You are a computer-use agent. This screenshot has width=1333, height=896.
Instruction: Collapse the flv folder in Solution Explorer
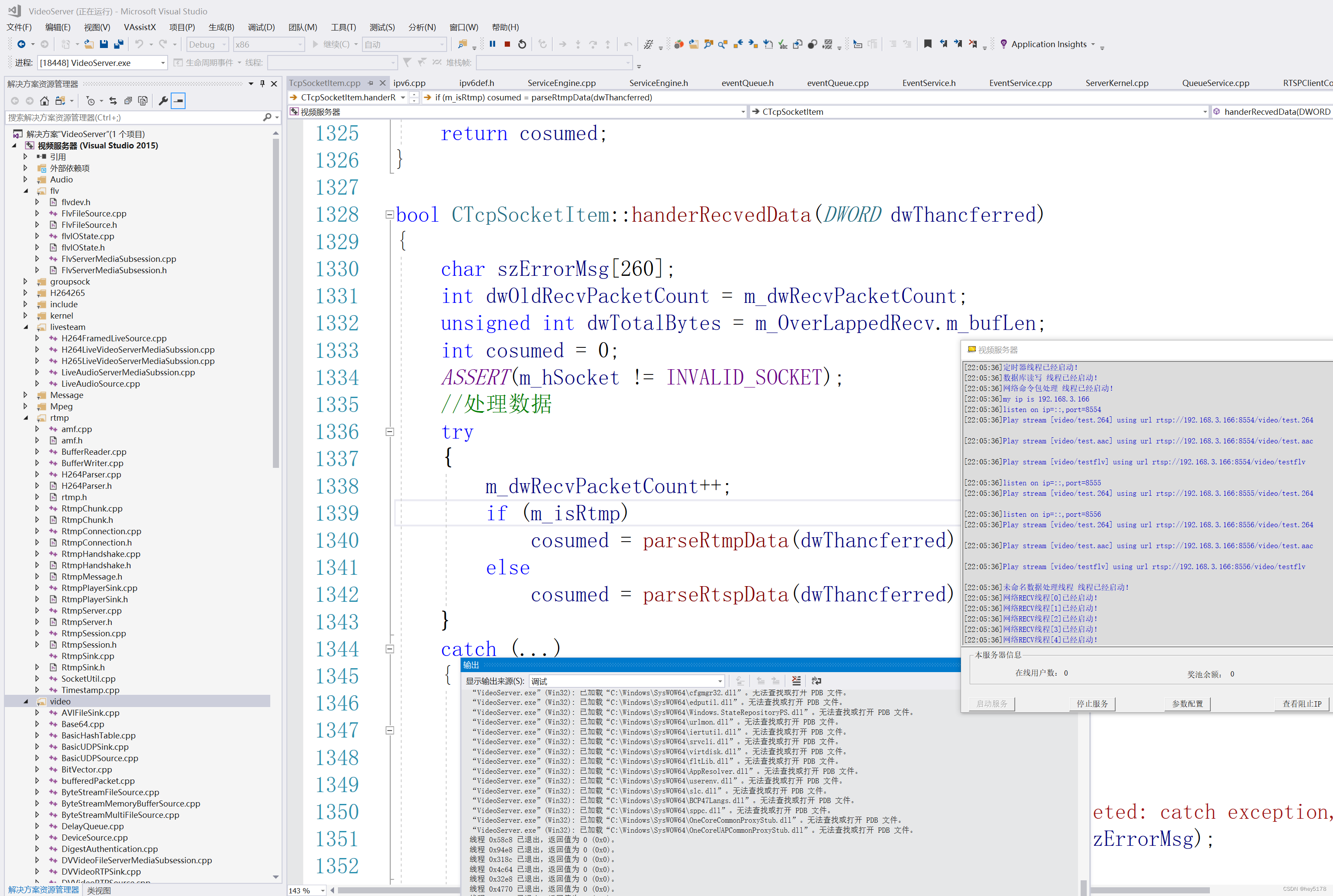pos(26,191)
